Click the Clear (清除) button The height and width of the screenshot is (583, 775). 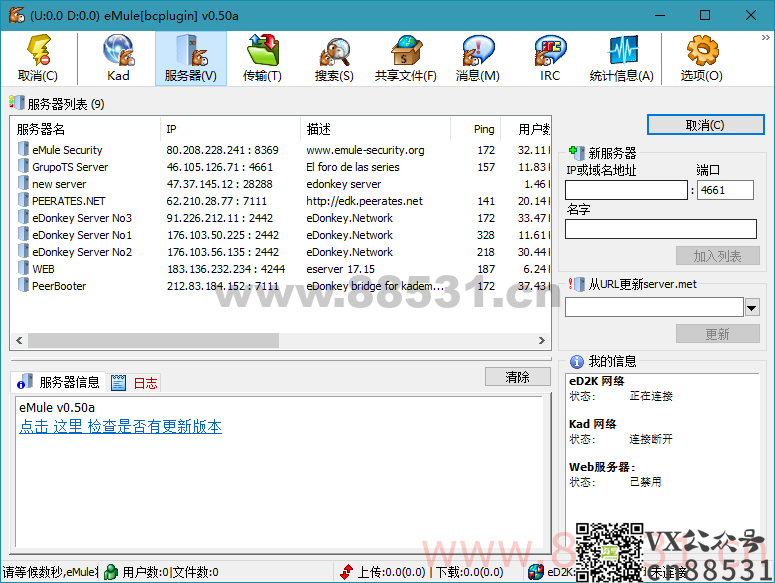tap(517, 377)
